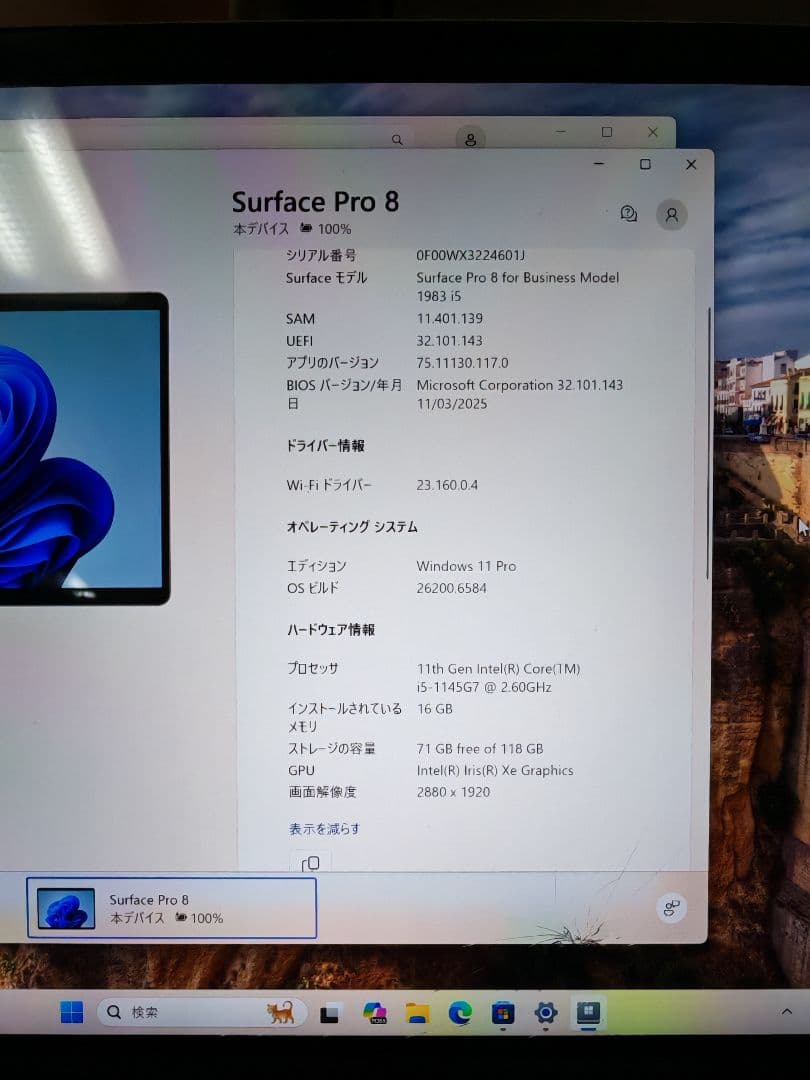810x1080 pixels.
Task: Open File Explorer from the taskbar
Action: coord(417,1013)
